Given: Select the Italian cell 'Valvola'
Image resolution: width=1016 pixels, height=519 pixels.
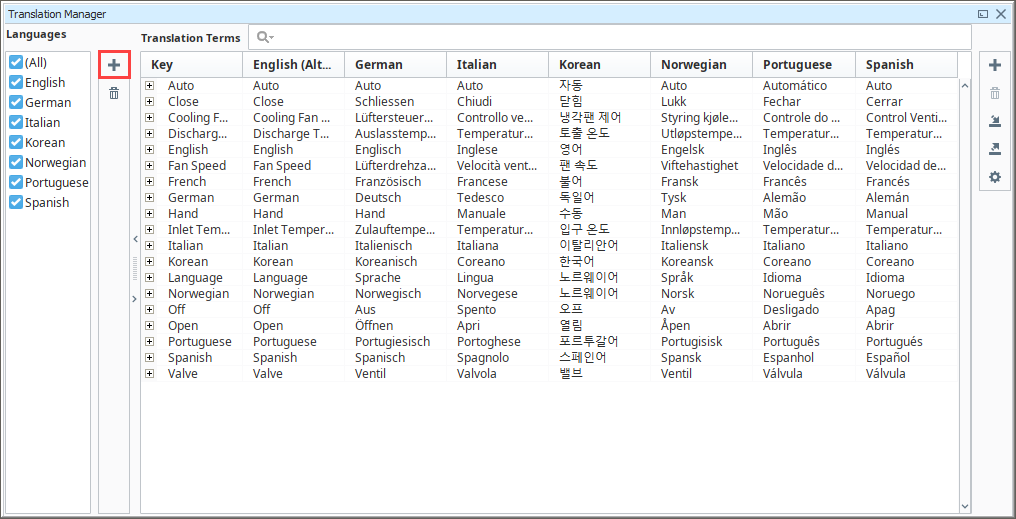Looking at the screenshot, I should (x=476, y=374).
